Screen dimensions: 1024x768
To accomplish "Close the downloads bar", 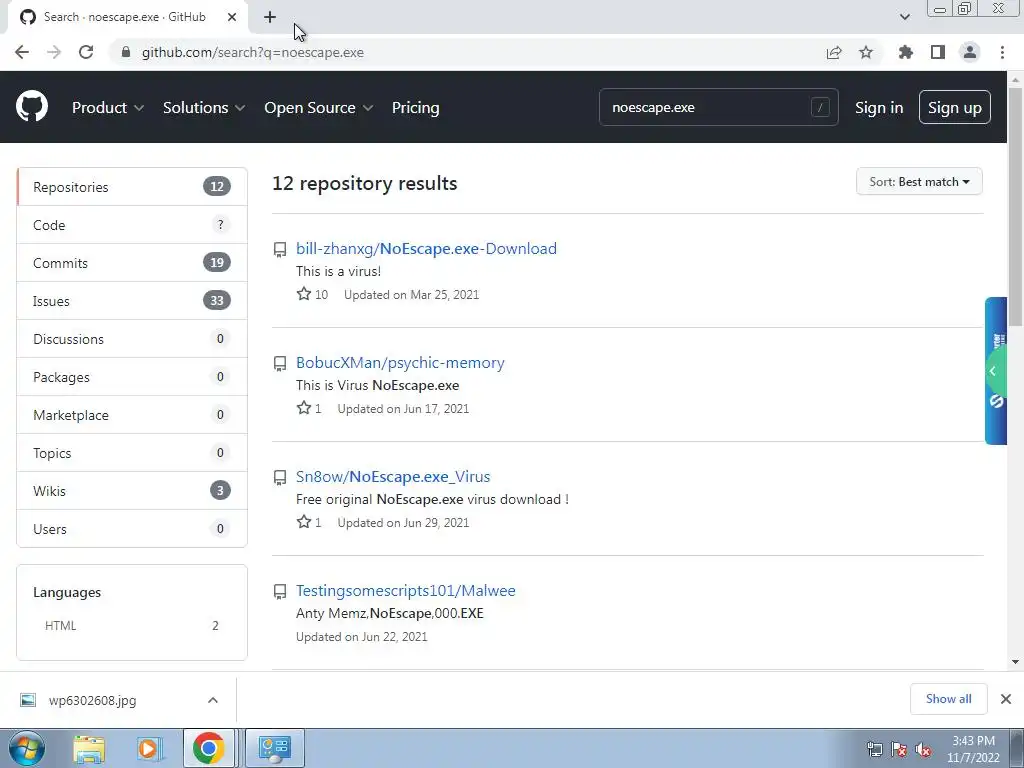I will tap(1006, 699).
